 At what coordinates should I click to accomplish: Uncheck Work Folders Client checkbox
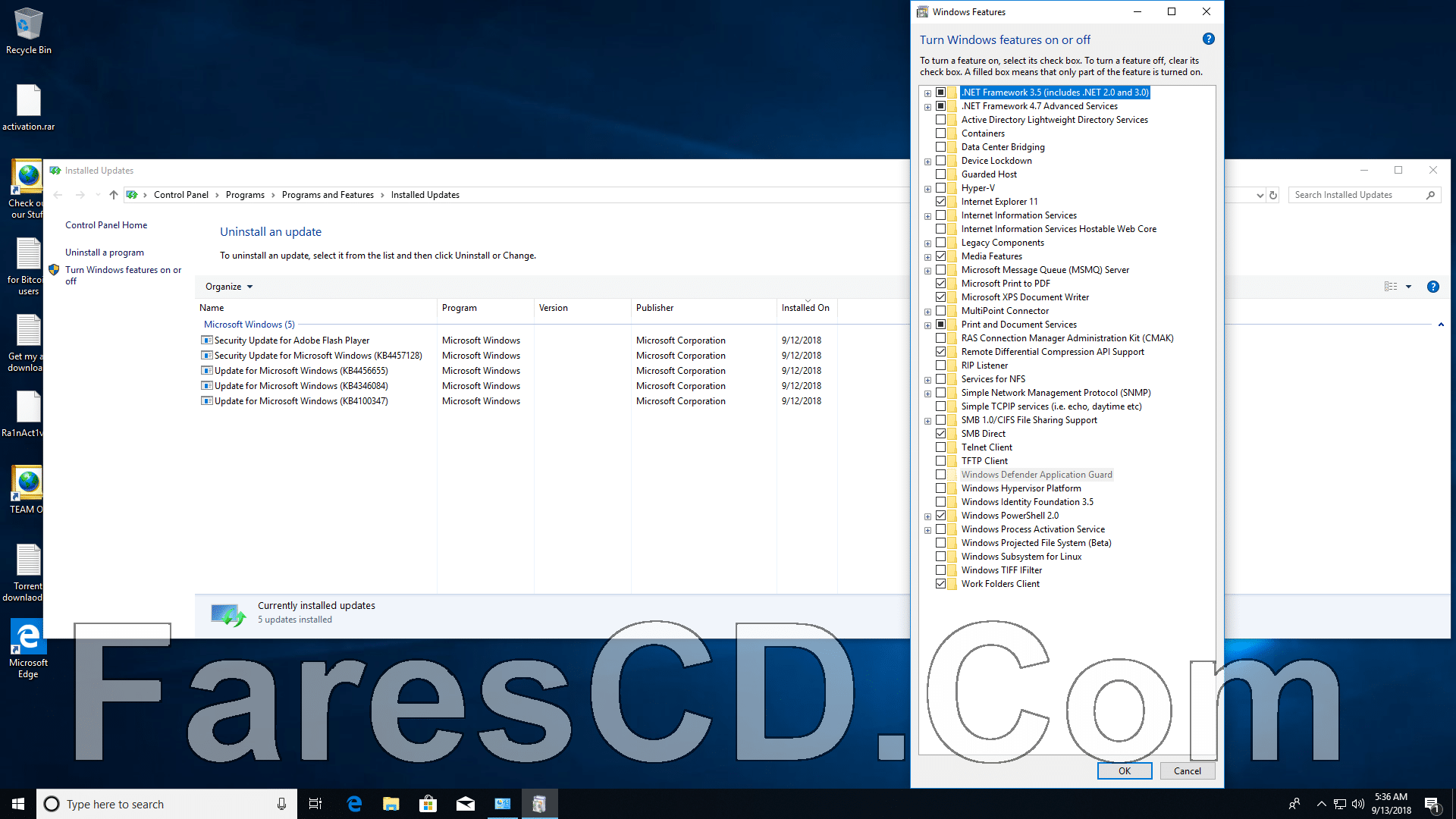(940, 584)
